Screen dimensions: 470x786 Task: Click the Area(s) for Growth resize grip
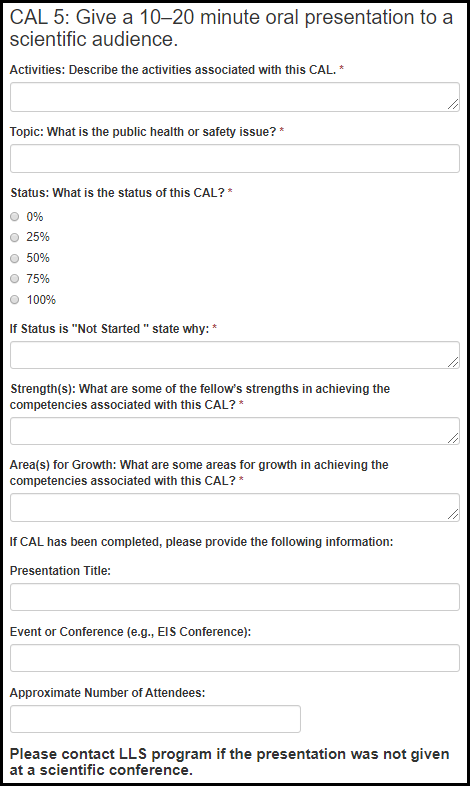coord(453,514)
